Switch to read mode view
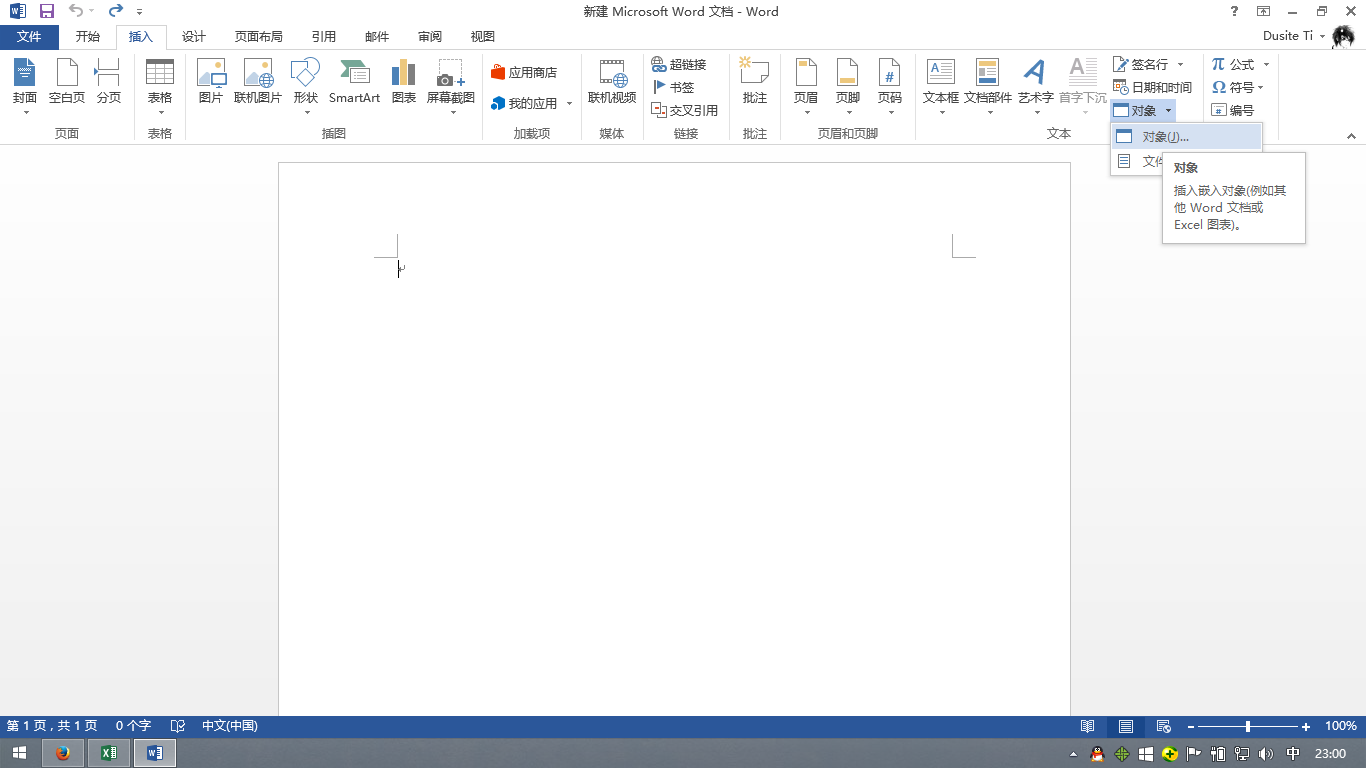Viewport: 1366px width, 768px height. 1087,726
